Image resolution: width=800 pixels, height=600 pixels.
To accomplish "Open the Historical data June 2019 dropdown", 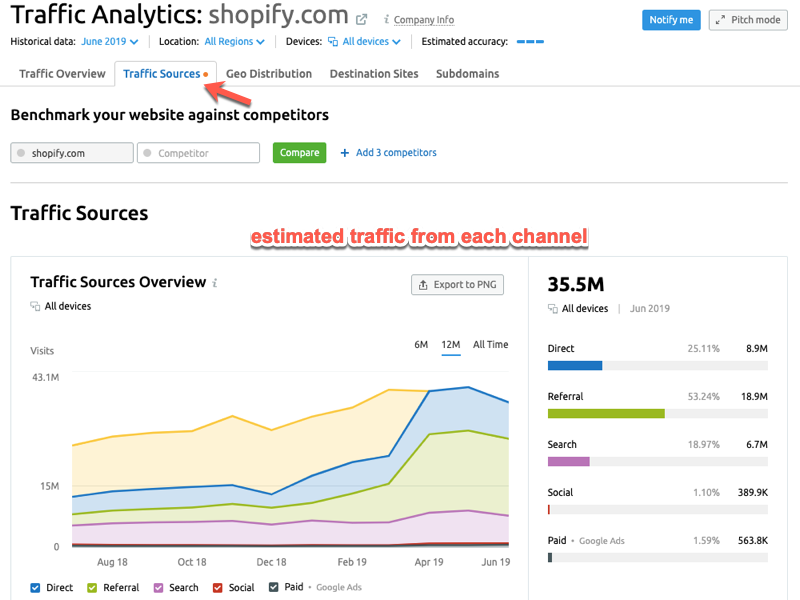I will click(109, 42).
